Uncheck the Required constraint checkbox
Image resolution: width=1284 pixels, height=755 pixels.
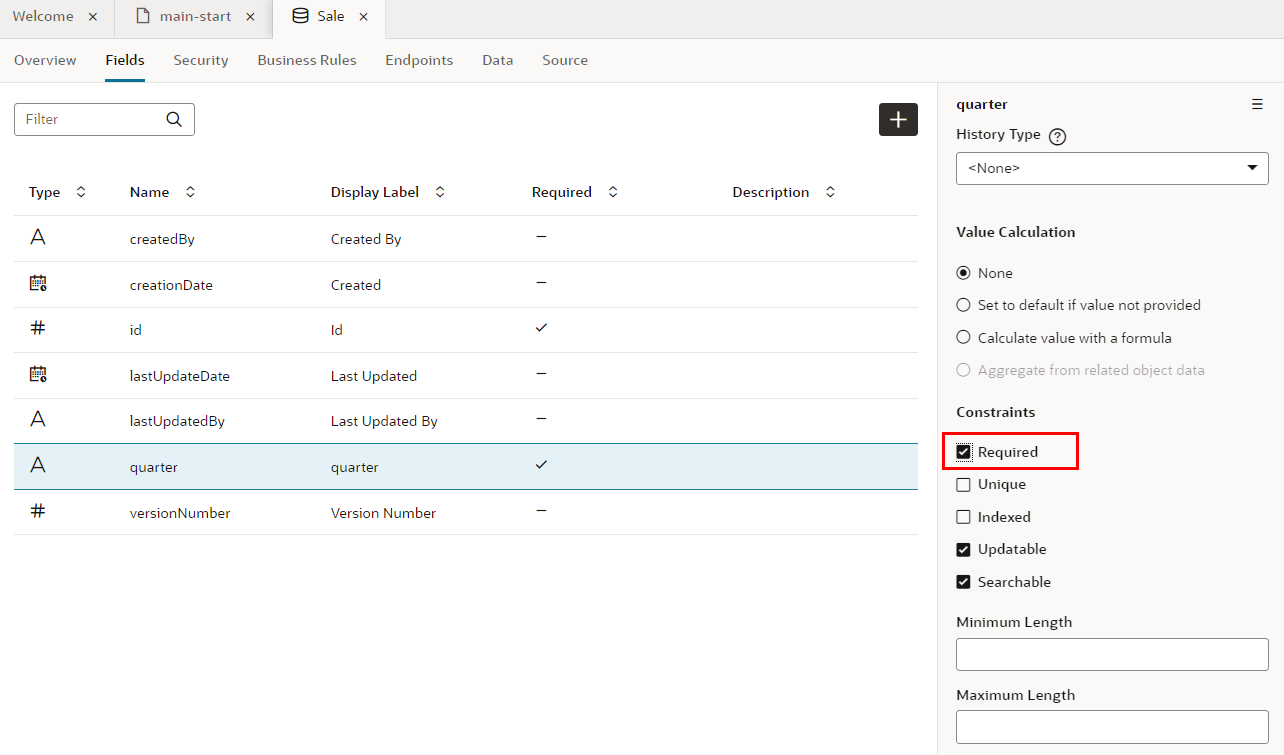[x=964, y=452]
